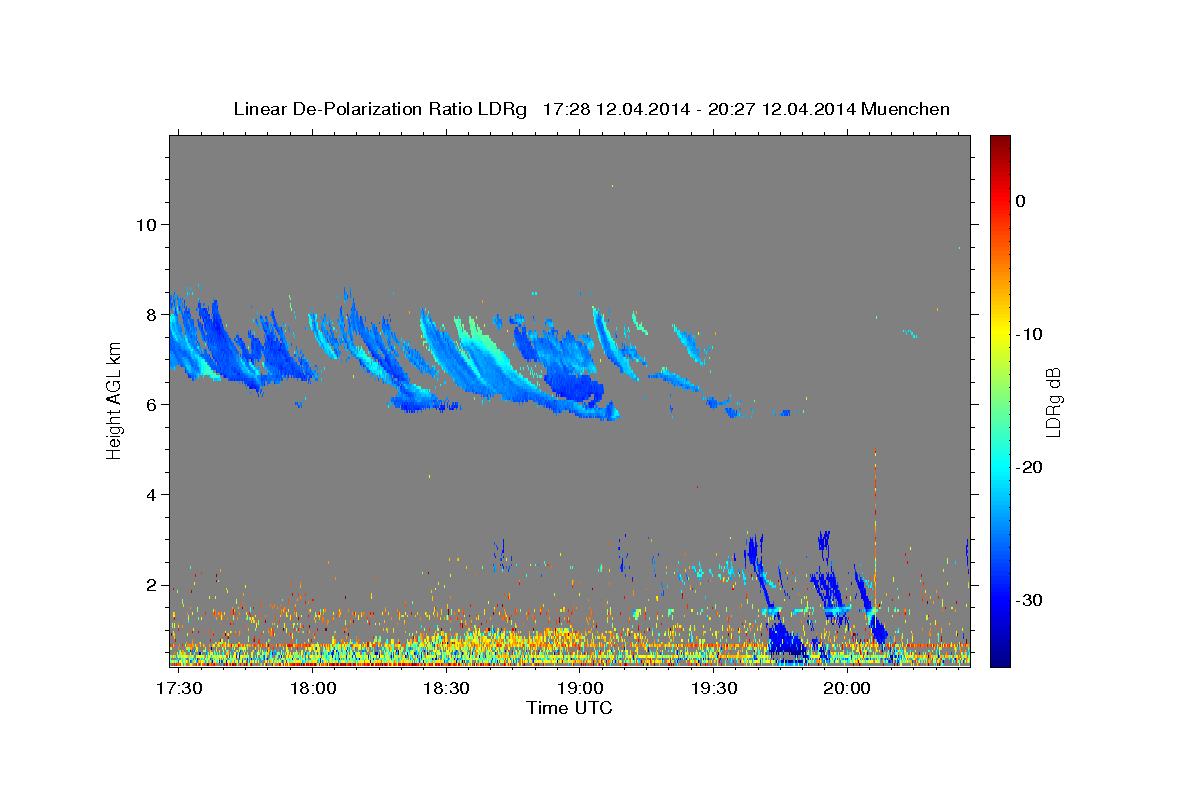Click the '19:00' time axis label

pos(580,689)
